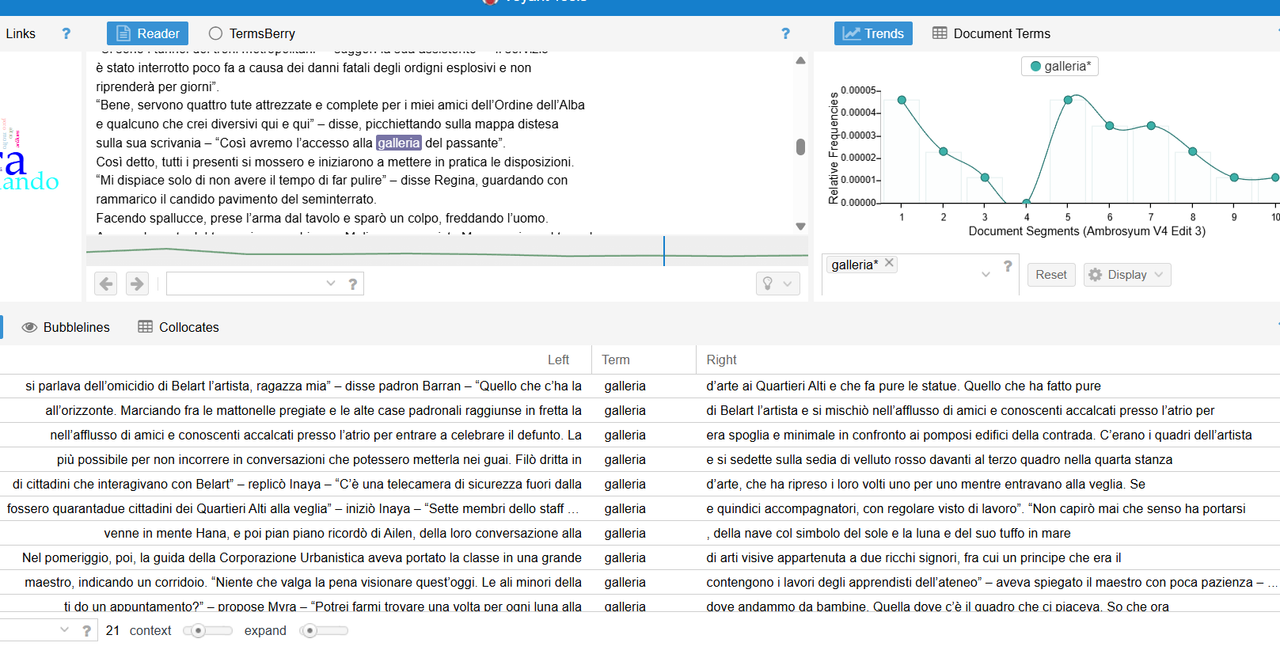The height and width of the screenshot is (647, 1280).
Task: Toggle the galleria* legend item
Action: pos(1060,66)
